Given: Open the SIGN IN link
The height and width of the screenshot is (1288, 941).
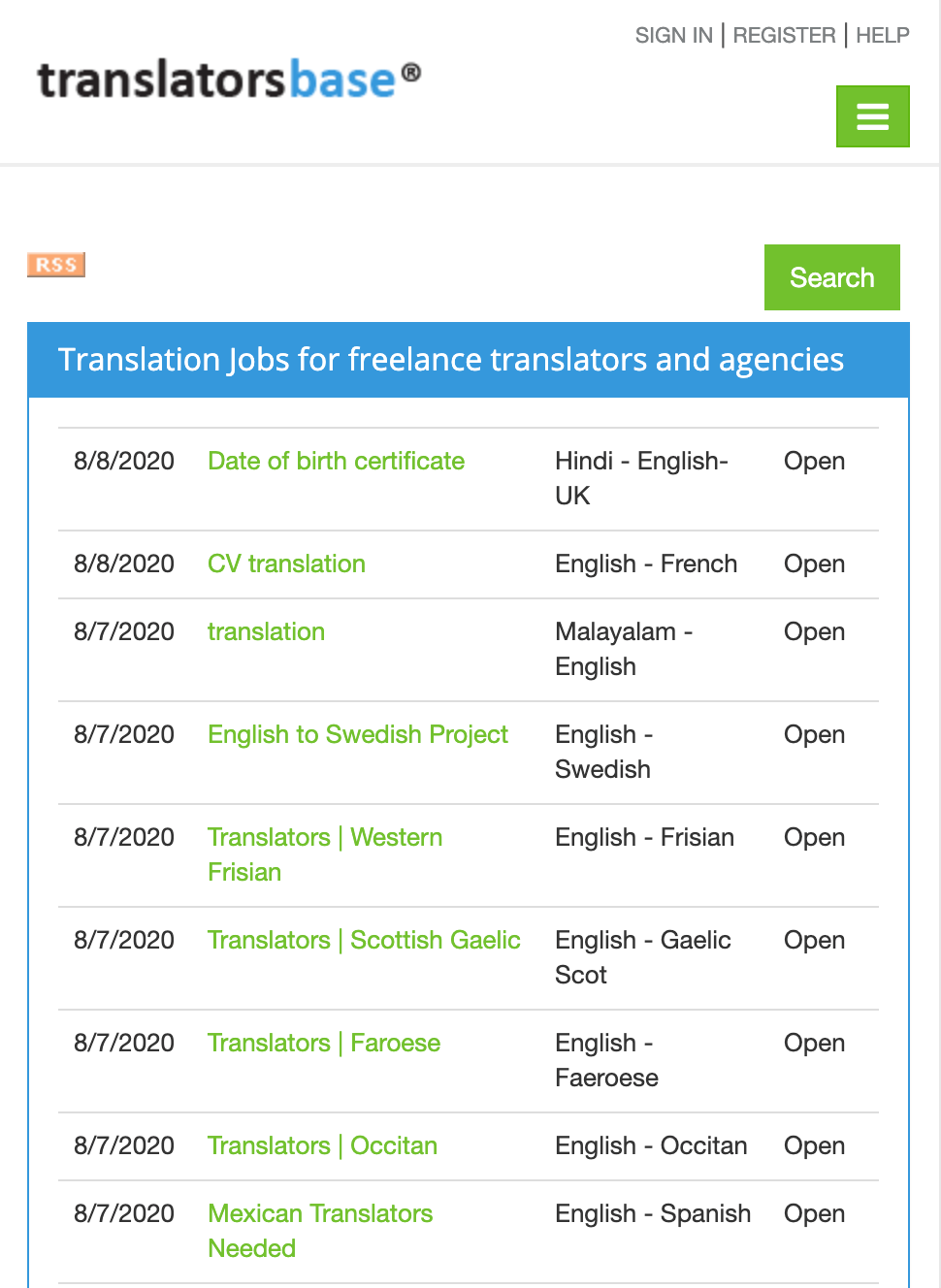Looking at the screenshot, I should pos(673,35).
